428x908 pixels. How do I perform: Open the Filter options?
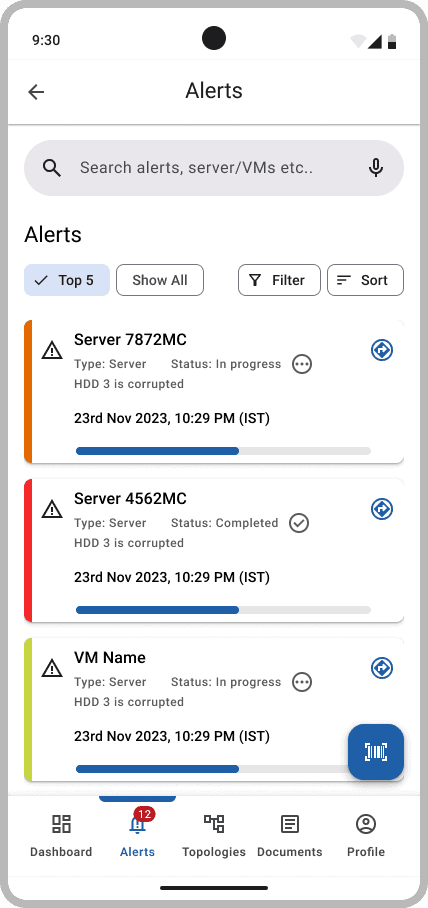[279, 280]
